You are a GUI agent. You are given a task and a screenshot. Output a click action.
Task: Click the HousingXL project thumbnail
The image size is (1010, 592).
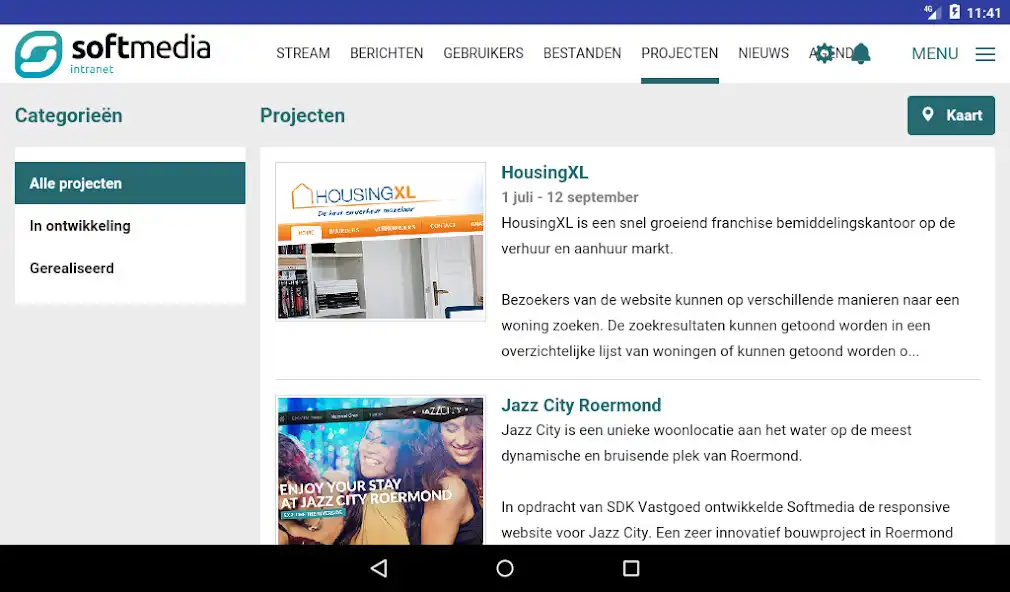[380, 242]
